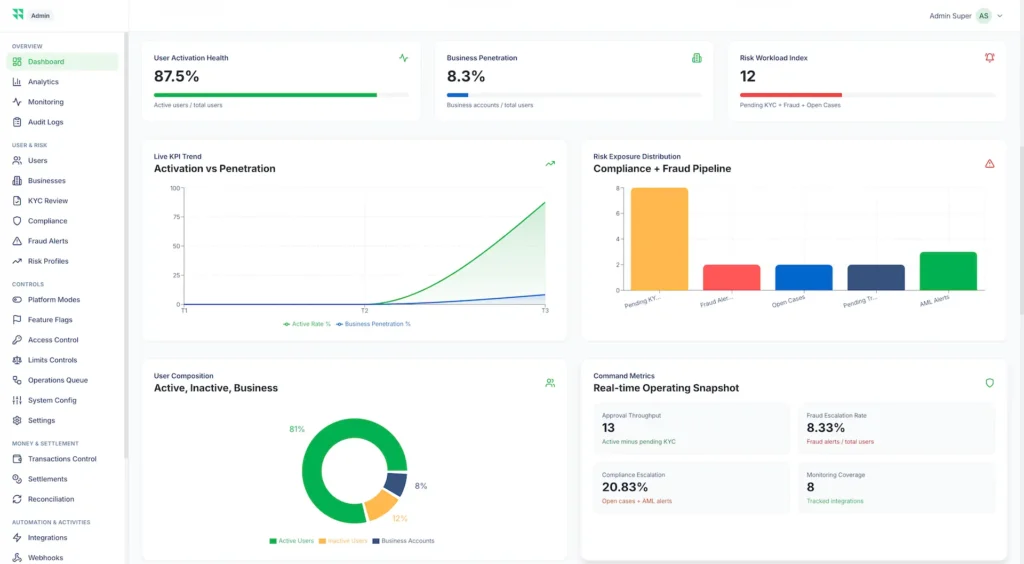
Task: Click the shield icon on Real-time Operating Snapshot
Action: [x=989, y=383]
